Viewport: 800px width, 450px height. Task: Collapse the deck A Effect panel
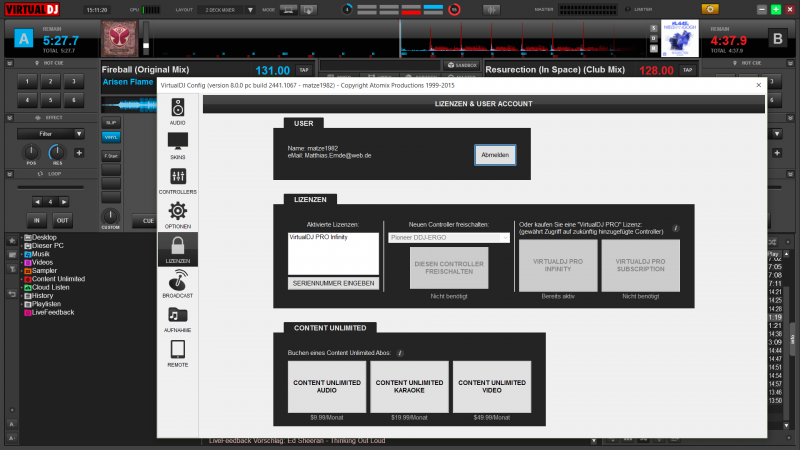pyautogui.click(x=10, y=118)
